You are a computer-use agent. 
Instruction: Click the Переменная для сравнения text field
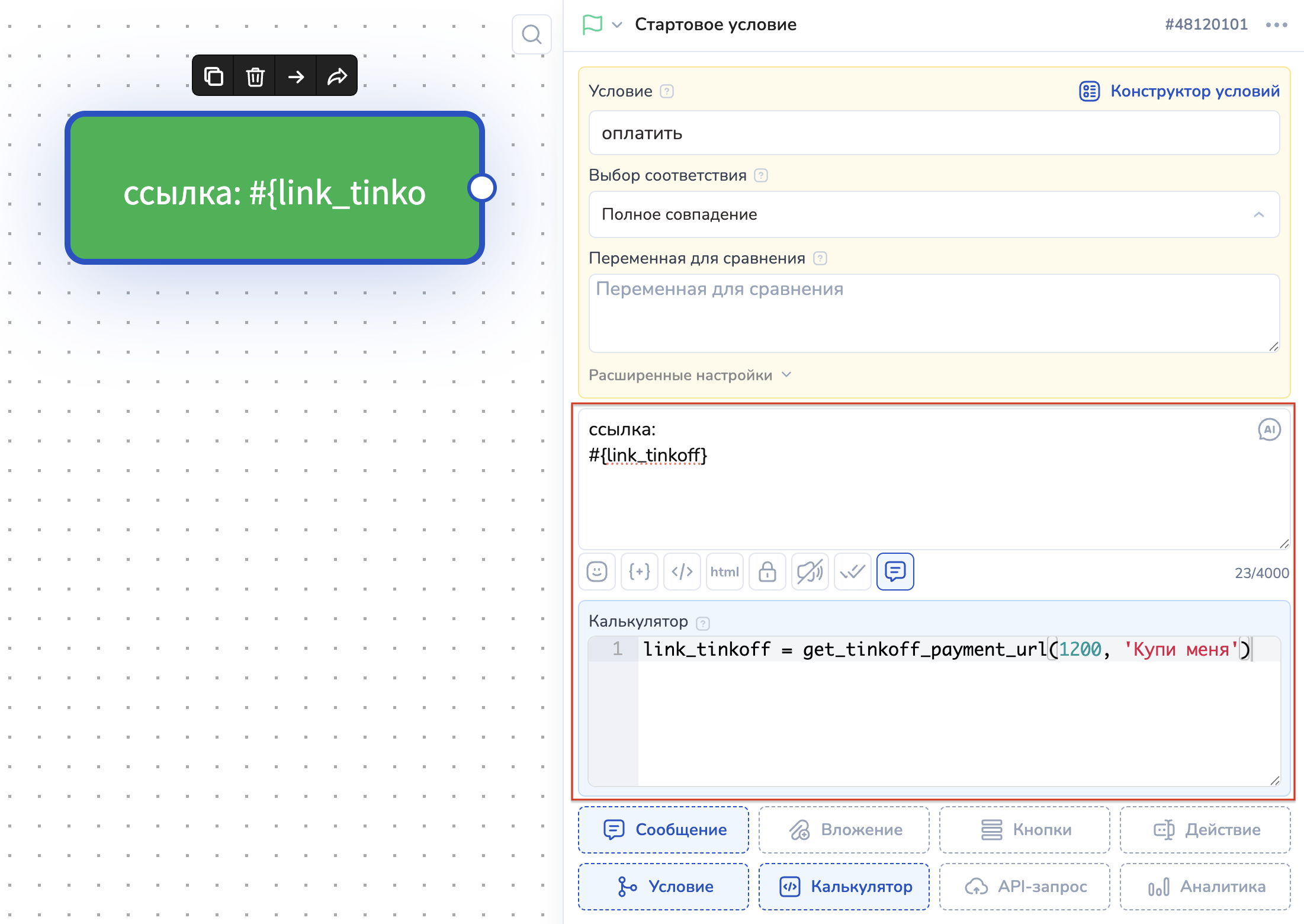[934, 313]
